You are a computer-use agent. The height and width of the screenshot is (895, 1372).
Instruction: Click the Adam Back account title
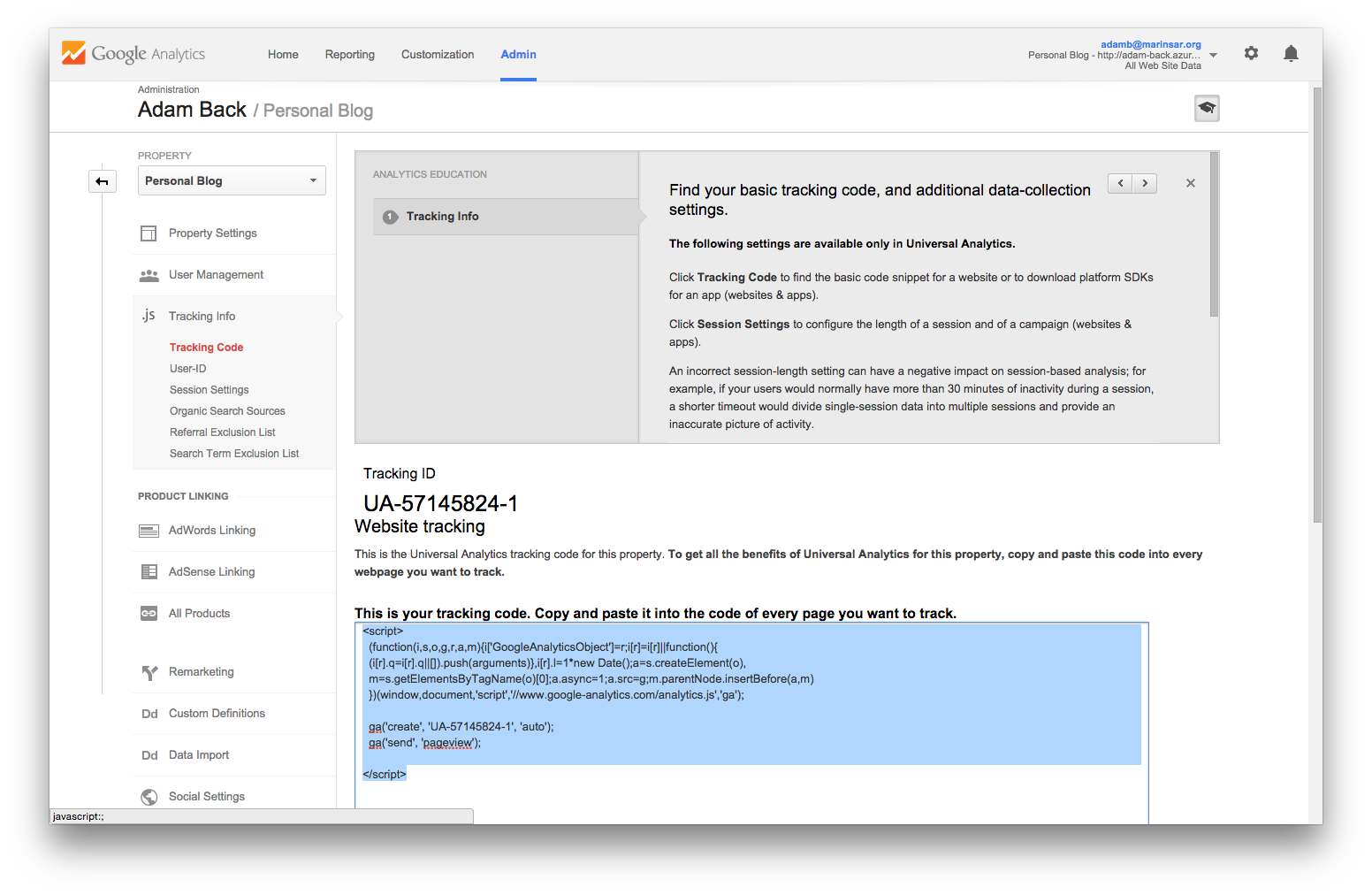click(x=192, y=110)
